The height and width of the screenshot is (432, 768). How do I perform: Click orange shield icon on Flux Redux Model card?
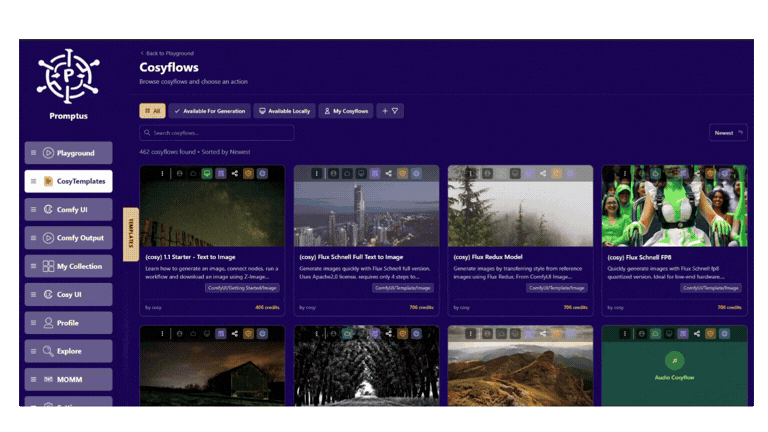(x=556, y=173)
